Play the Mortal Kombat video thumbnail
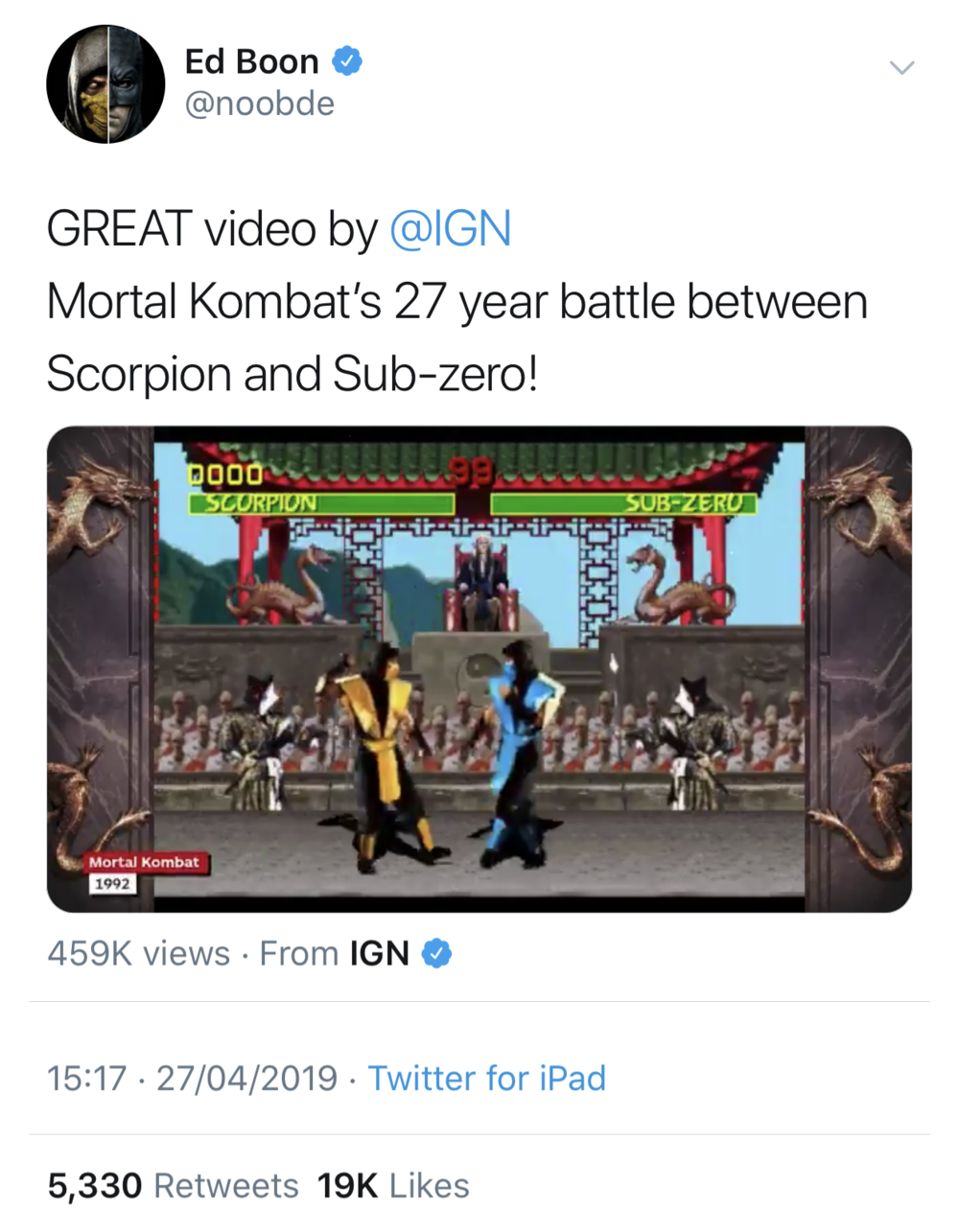The image size is (959, 1232). pyautogui.click(x=479, y=668)
